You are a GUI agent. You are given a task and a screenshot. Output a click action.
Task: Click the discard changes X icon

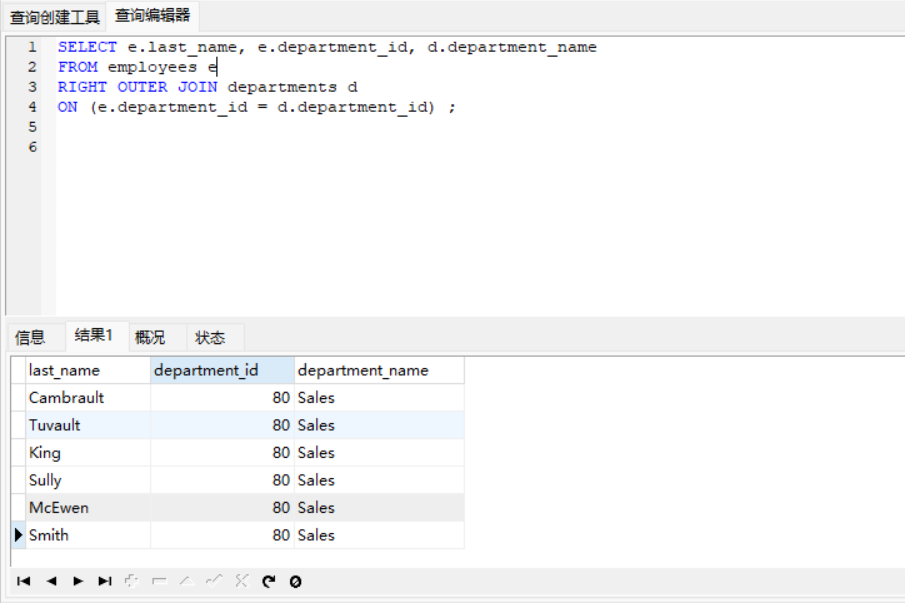point(240,581)
